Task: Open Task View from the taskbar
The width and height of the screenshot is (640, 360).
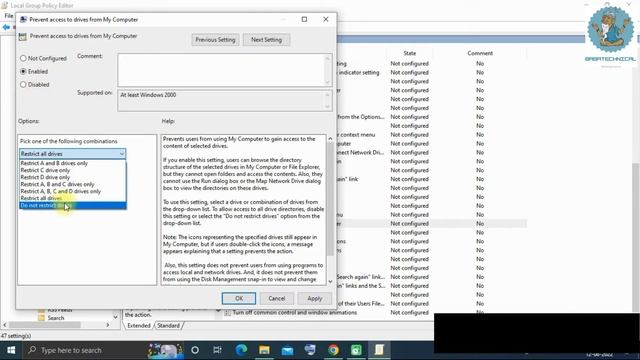Action: click(218, 350)
